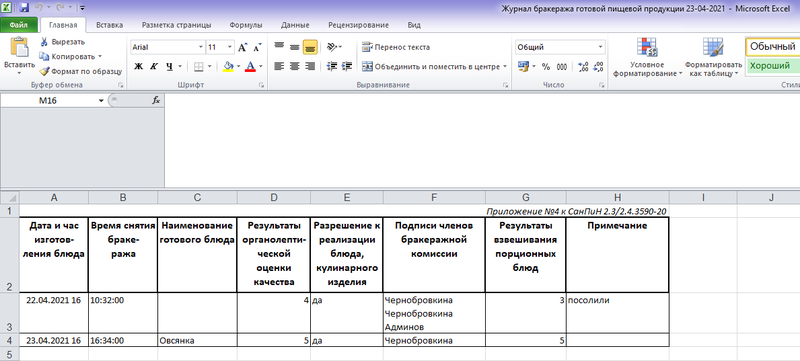Align cell content to middle
This screenshot has height=361, width=800.
(294, 47)
